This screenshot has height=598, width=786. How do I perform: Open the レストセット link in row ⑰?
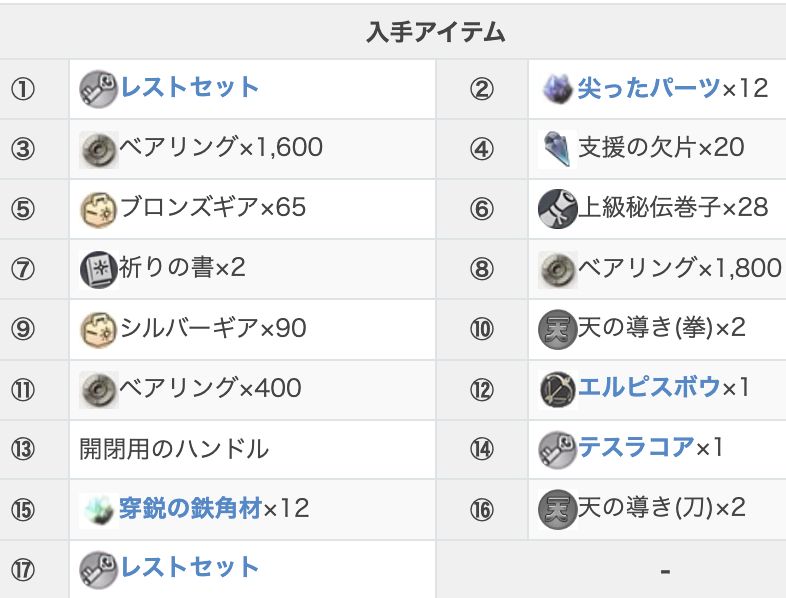point(189,568)
